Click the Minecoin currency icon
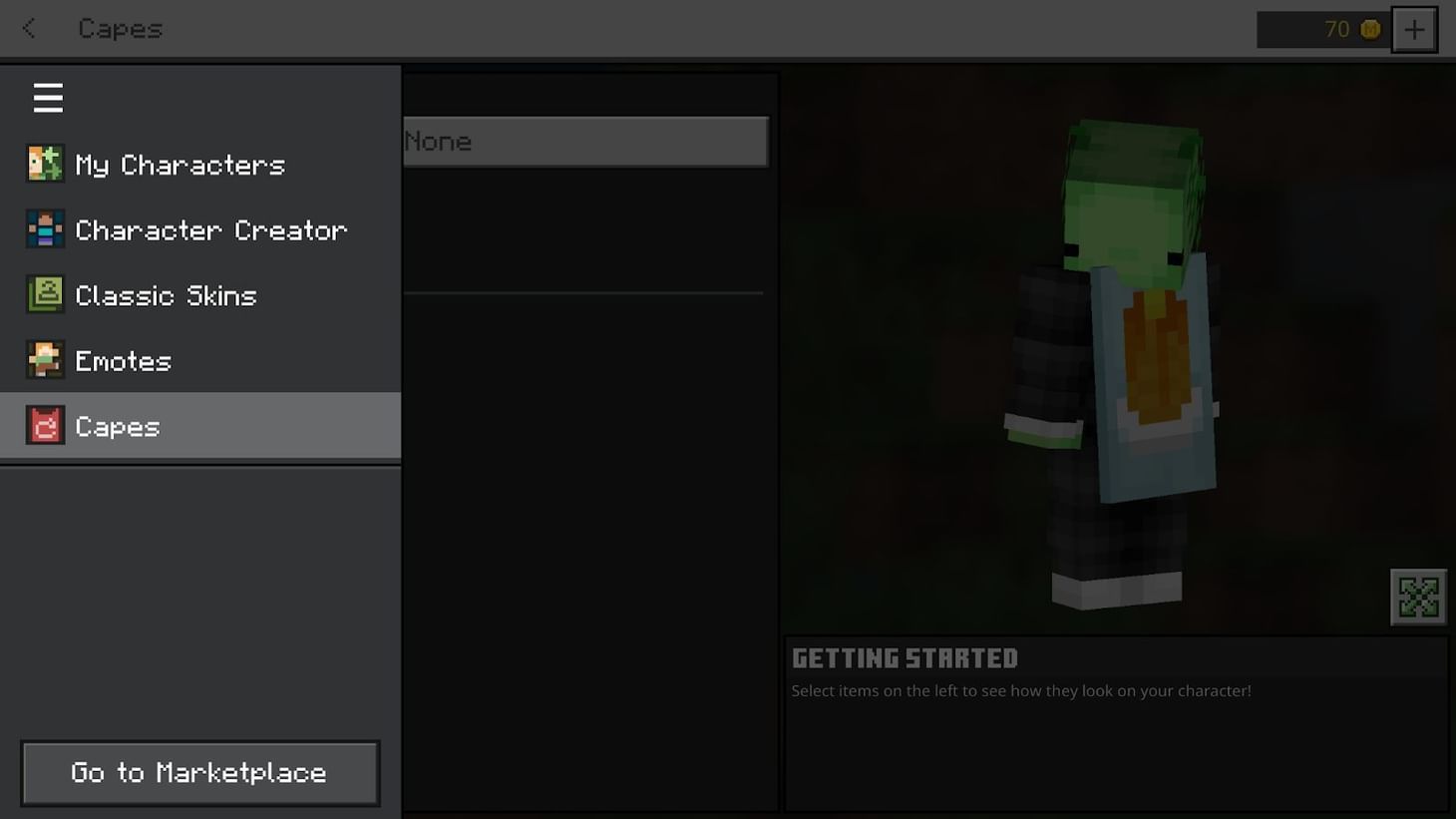 pos(1370,29)
